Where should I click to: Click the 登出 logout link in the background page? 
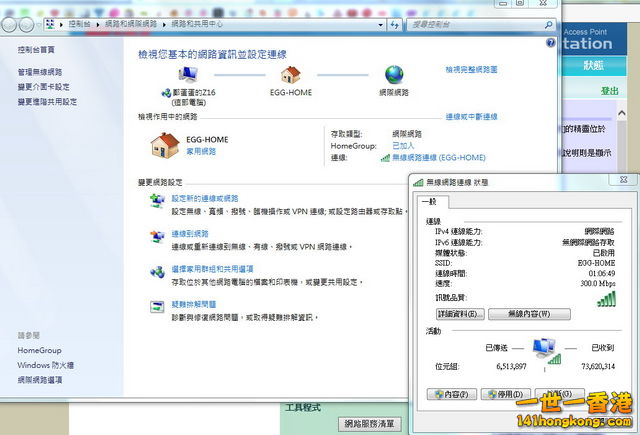point(609,90)
